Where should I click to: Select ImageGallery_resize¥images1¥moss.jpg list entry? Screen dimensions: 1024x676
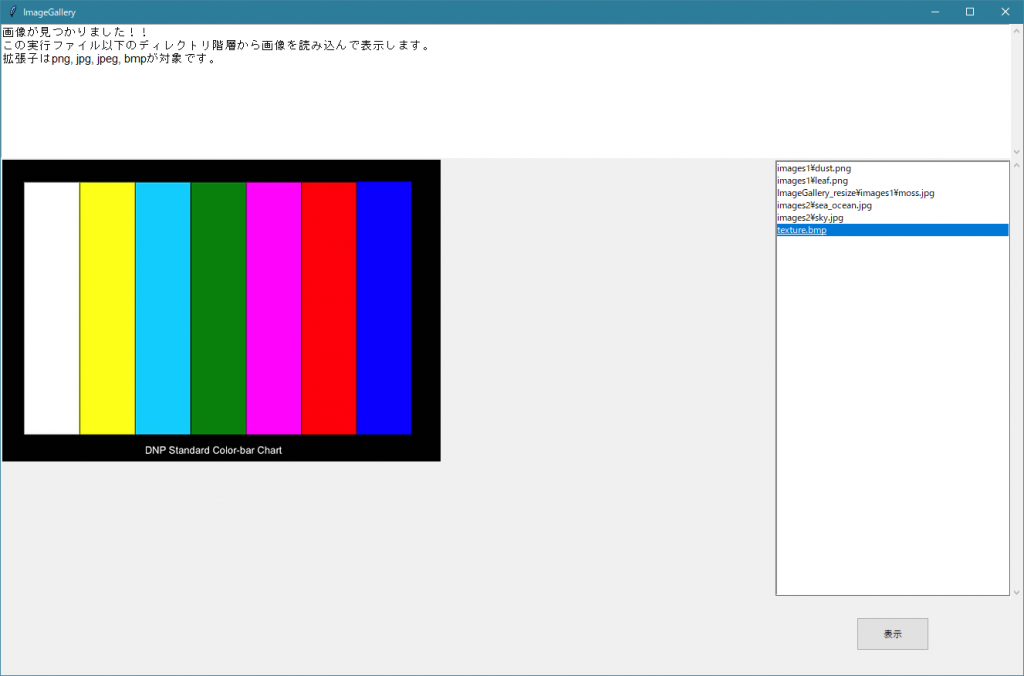click(892, 193)
